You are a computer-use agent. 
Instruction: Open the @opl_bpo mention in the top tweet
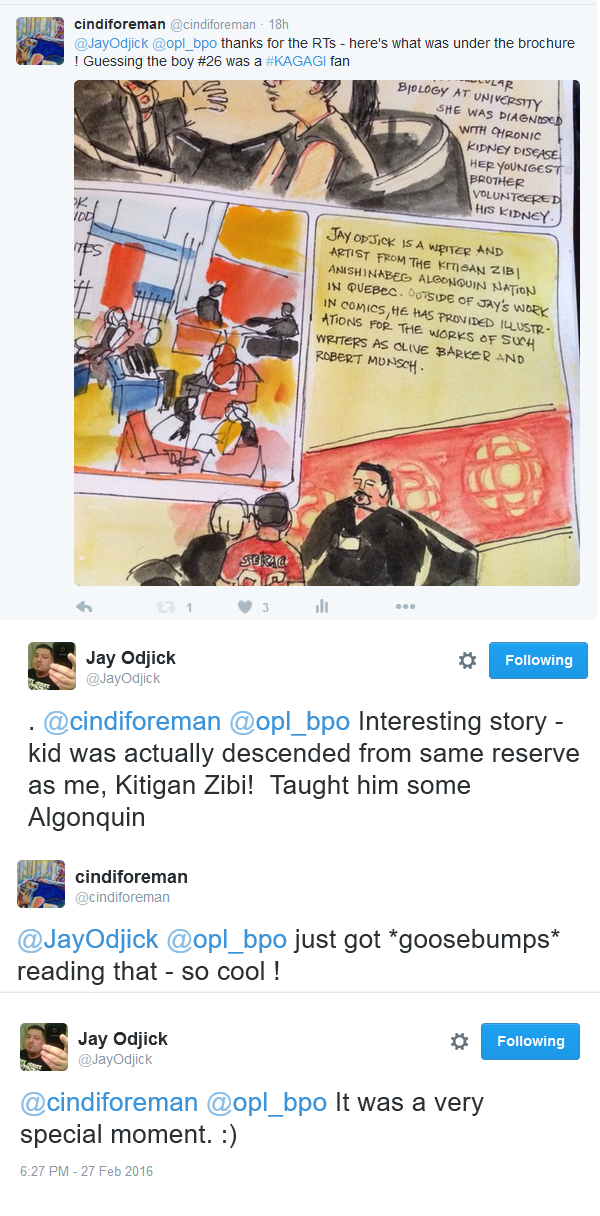(183, 43)
